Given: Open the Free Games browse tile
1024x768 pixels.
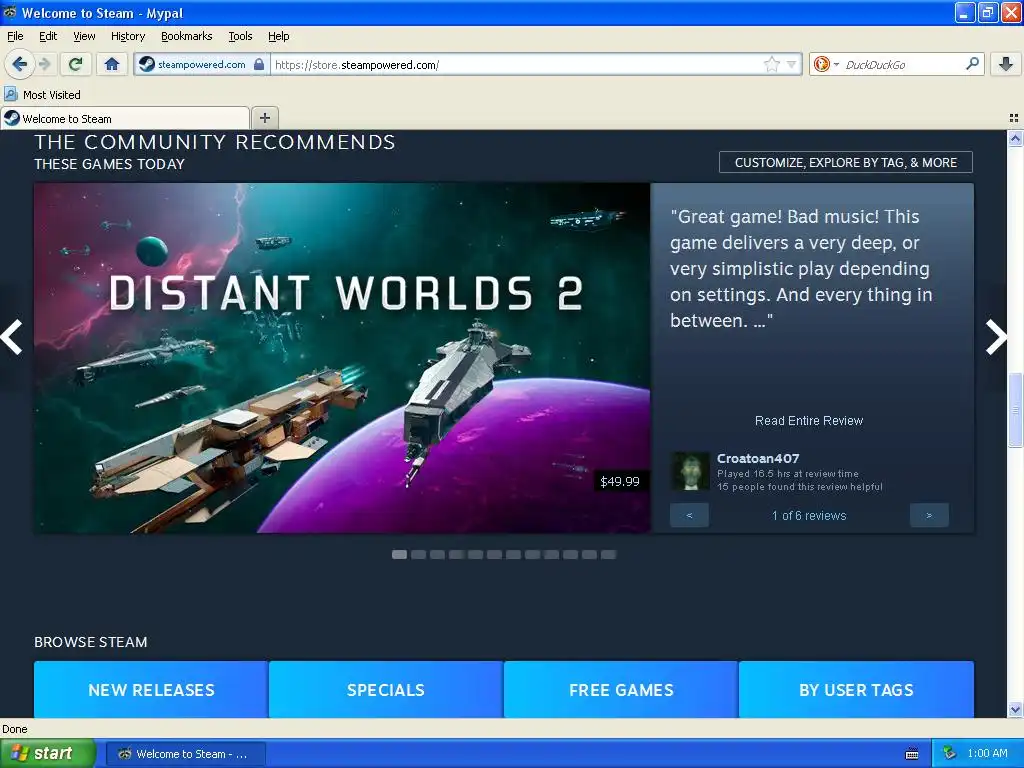Looking at the screenshot, I should point(621,690).
